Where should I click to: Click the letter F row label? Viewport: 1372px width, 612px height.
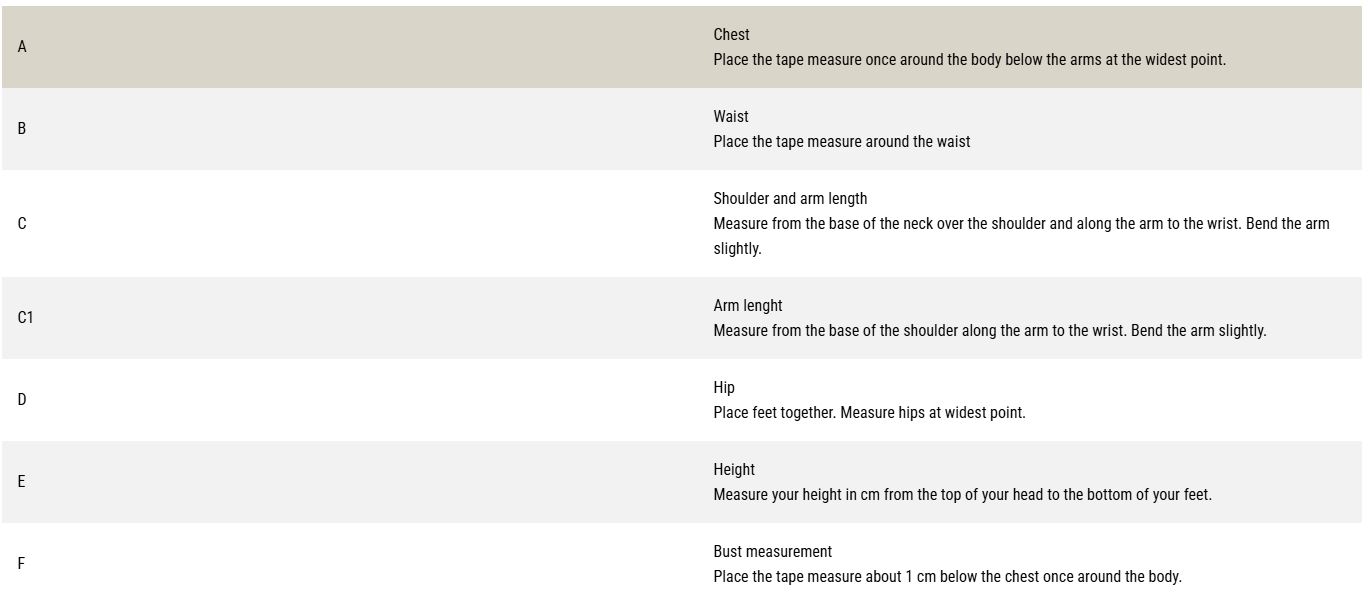[22, 564]
